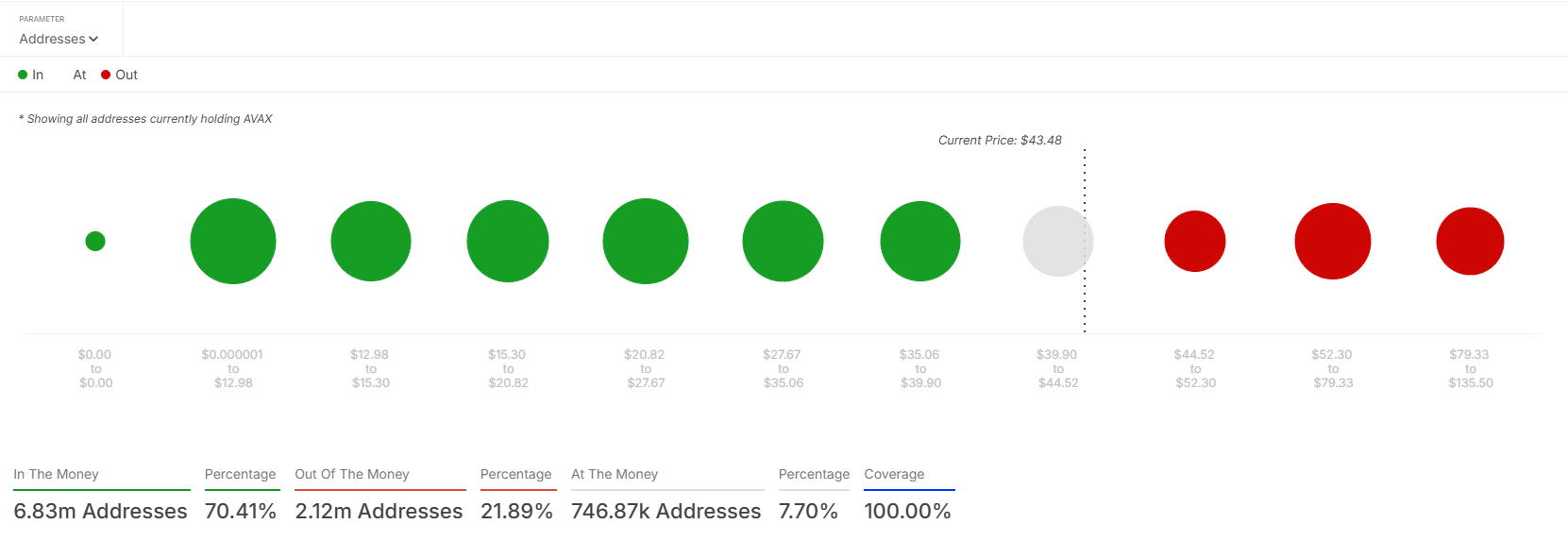Open the Addresses parameter dropdown
Viewport: 1568px width, 541px height.
click(59, 39)
